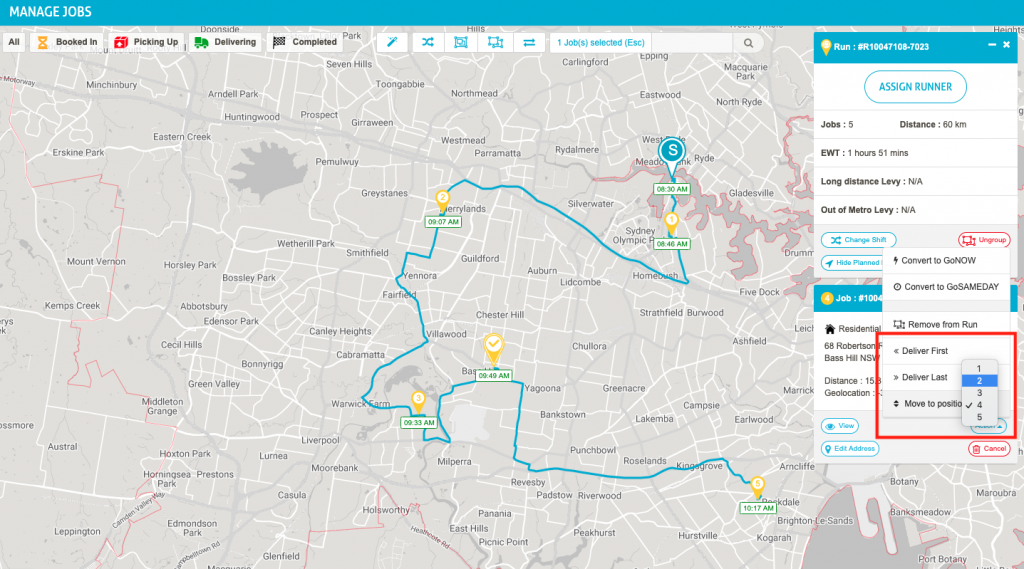Clear selection via '1 Job(s) selected (Esc)'

tap(600, 42)
